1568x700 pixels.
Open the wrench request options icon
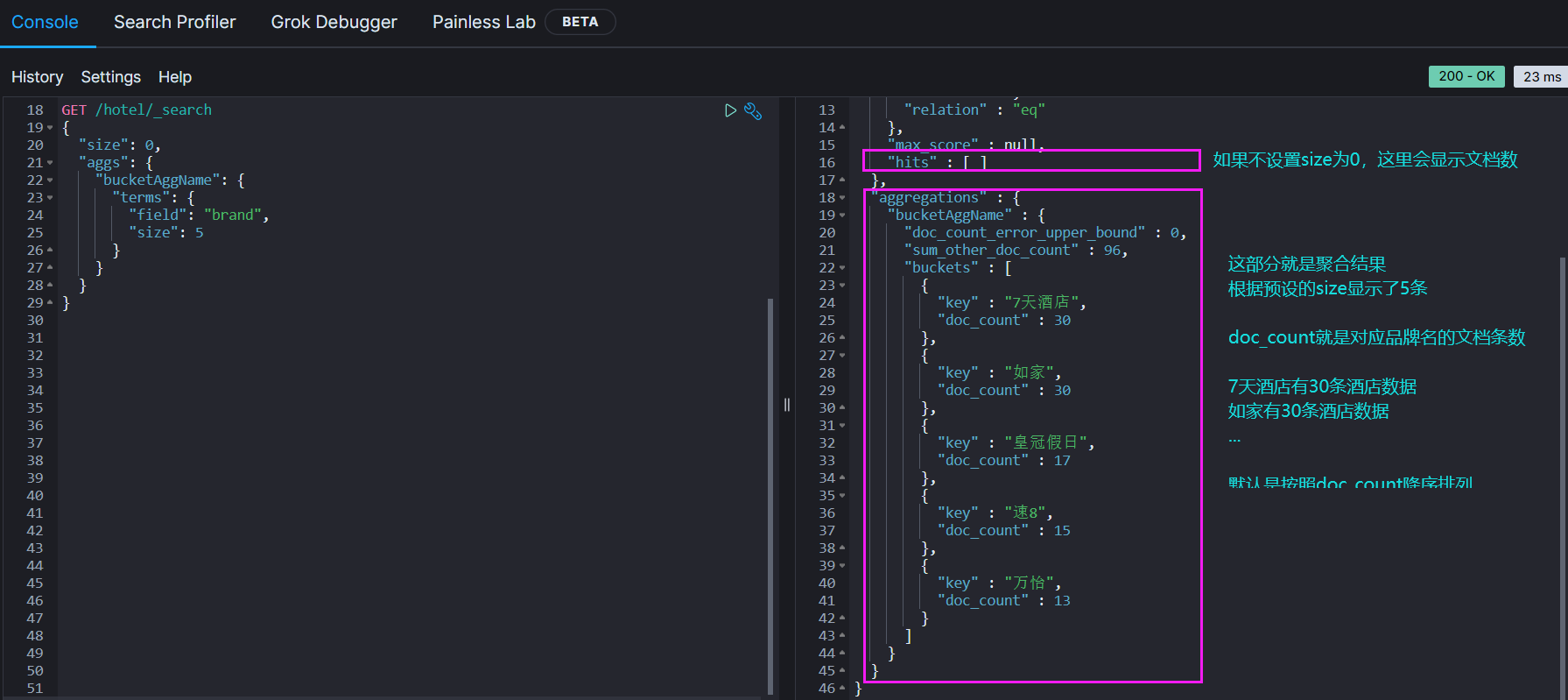(x=753, y=110)
